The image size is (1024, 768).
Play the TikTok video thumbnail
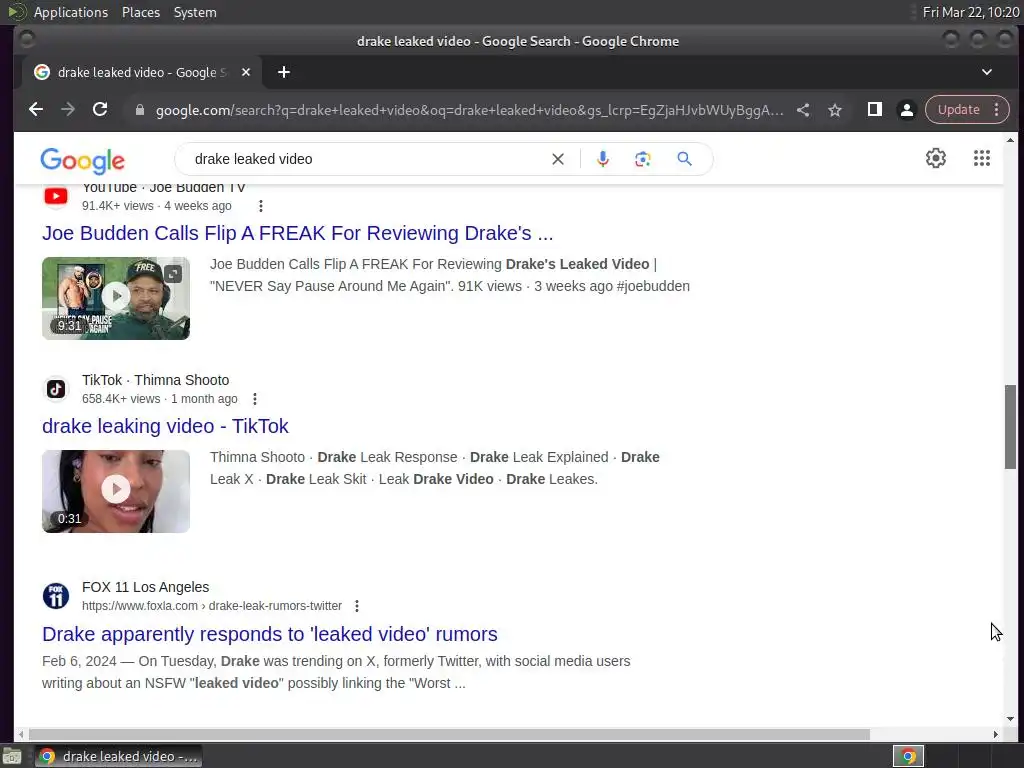click(x=116, y=490)
